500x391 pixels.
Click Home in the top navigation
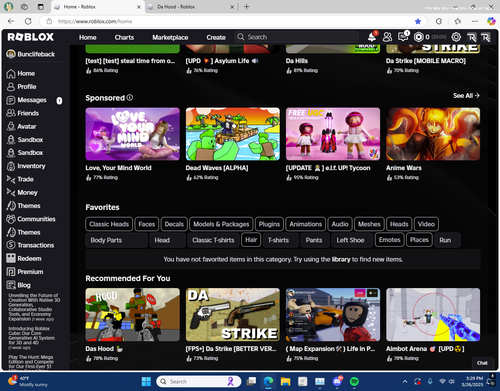tap(88, 37)
